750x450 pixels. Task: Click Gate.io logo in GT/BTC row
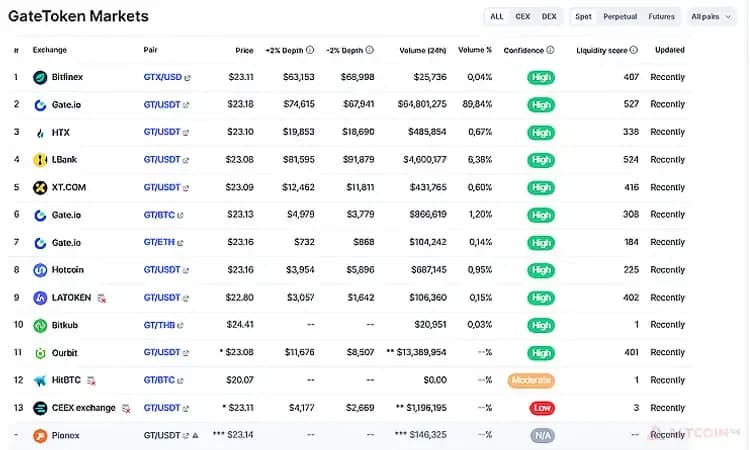tap(40, 215)
